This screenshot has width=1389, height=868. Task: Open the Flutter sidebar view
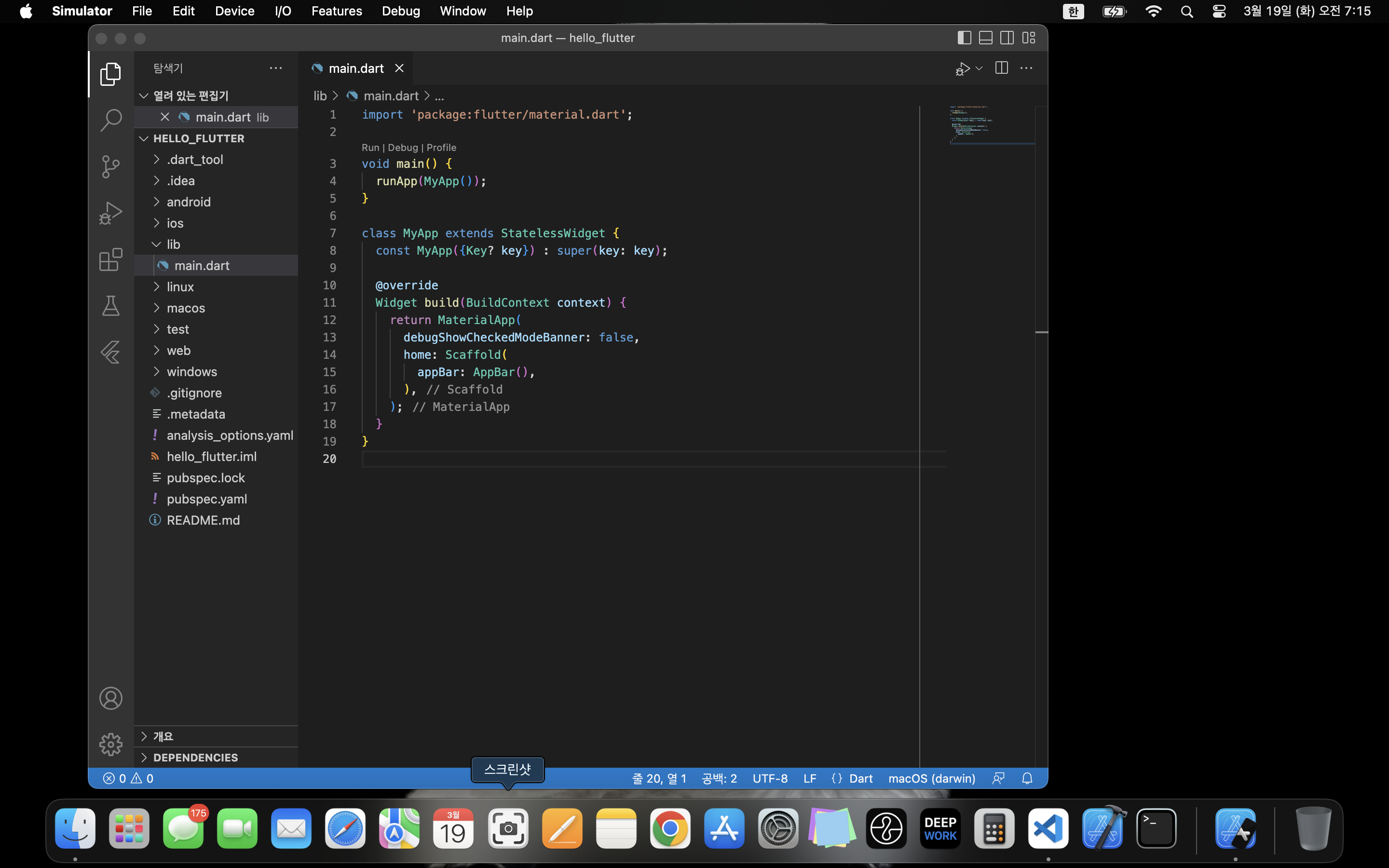(x=110, y=352)
